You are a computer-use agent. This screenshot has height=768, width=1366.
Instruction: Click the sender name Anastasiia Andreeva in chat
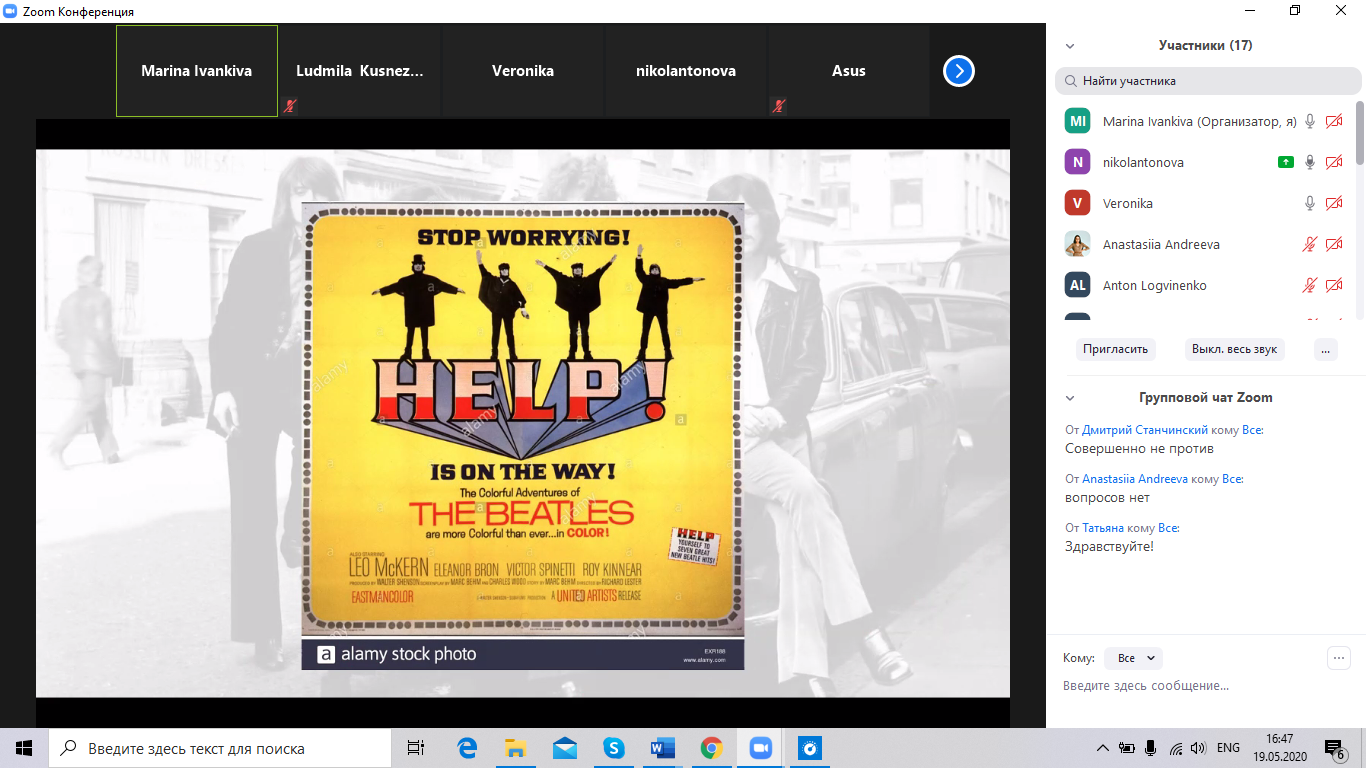[1135, 479]
